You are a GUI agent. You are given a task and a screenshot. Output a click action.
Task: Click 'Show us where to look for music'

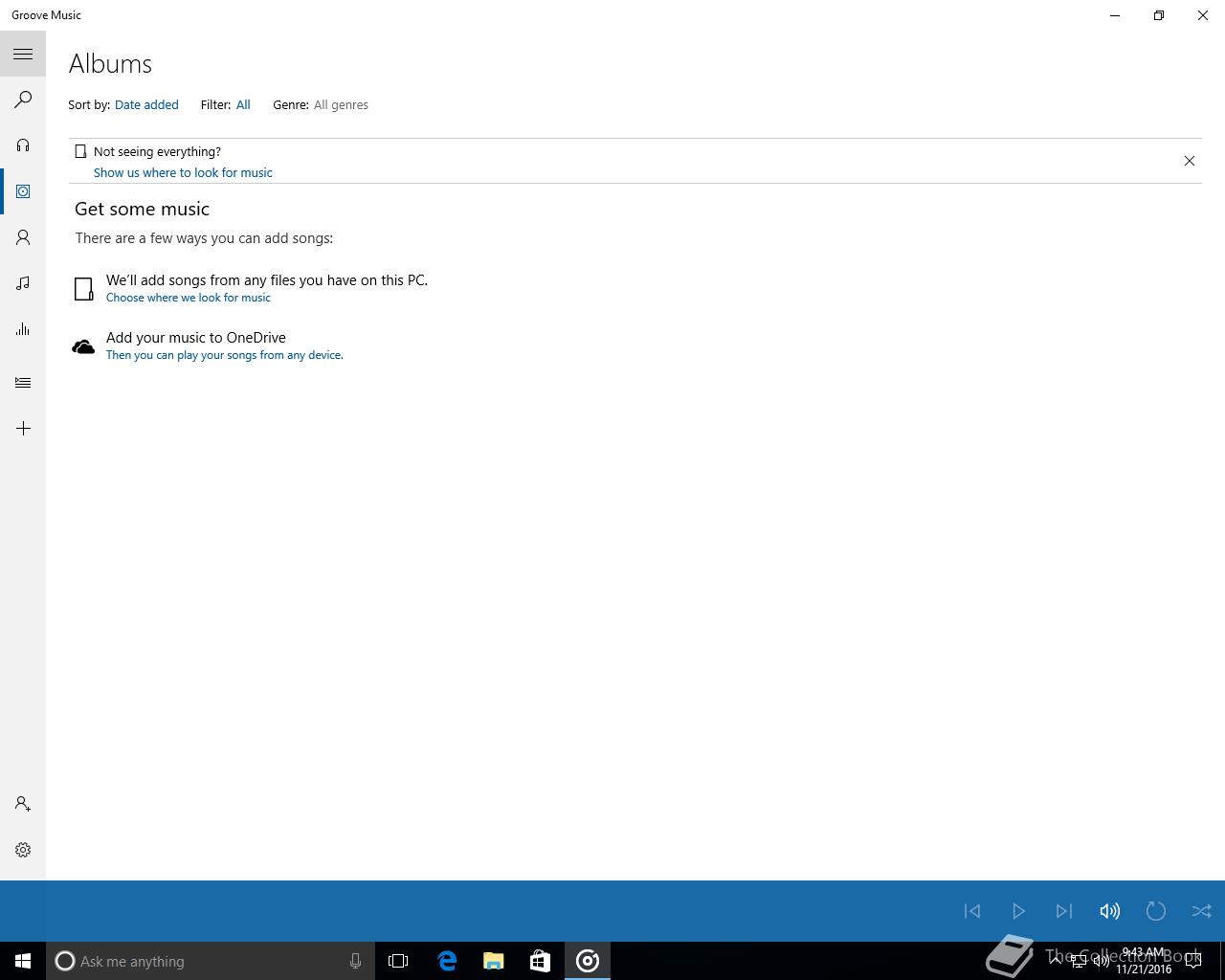183,173
